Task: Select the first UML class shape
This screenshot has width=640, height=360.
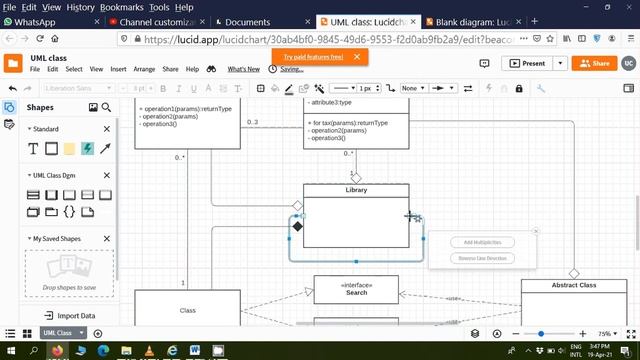Action: point(33,195)
